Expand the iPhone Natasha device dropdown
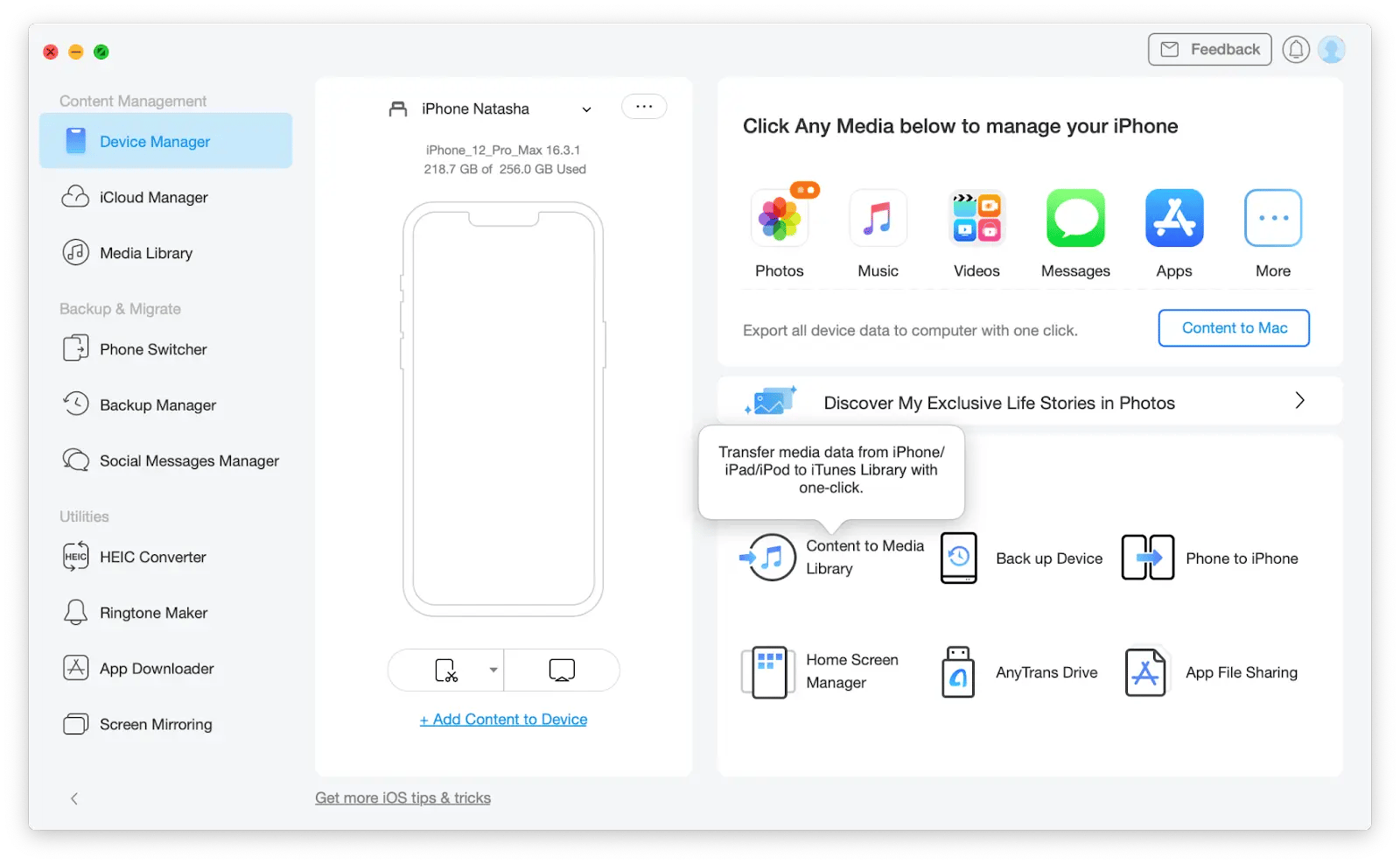The image size is (1400, 864). point(586,109)
